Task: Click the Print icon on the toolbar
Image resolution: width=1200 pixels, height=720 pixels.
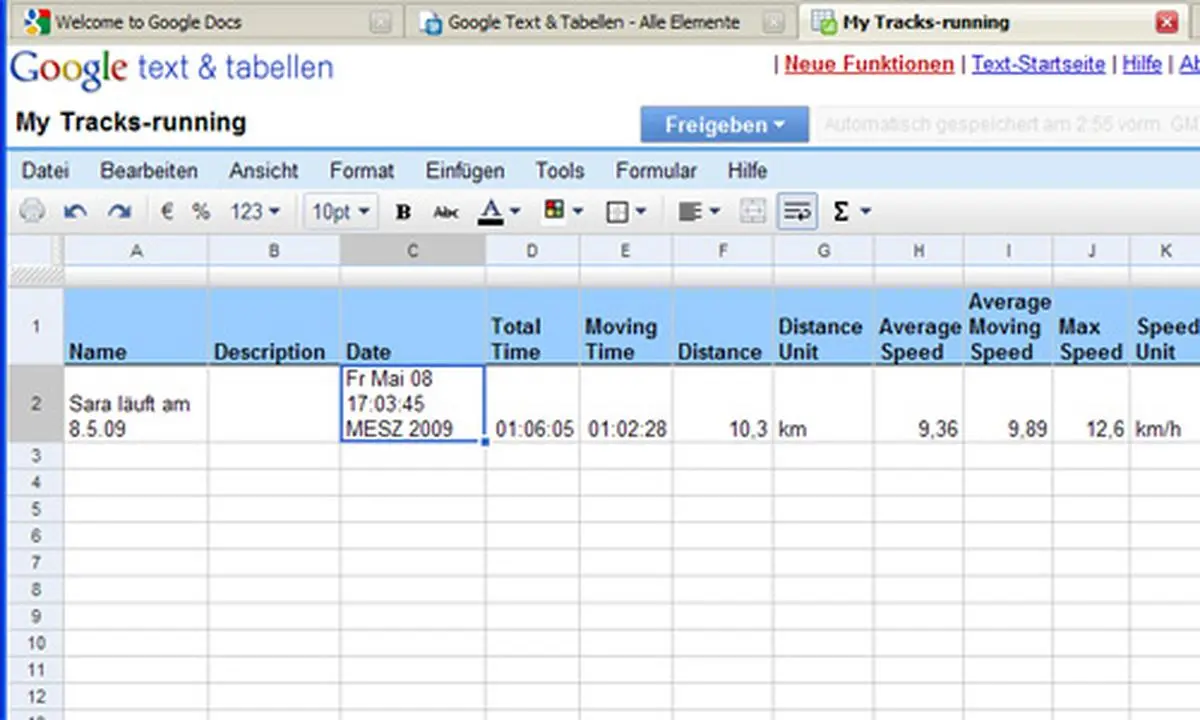Action: click(x=32, y=211)
